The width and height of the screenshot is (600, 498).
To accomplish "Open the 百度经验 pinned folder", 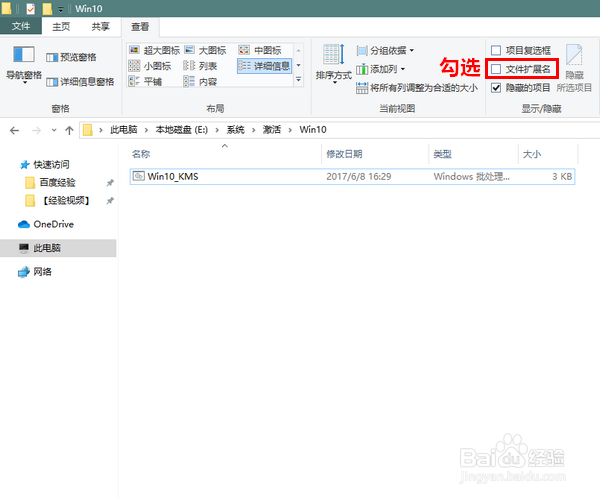I will [x=51, y=183].
